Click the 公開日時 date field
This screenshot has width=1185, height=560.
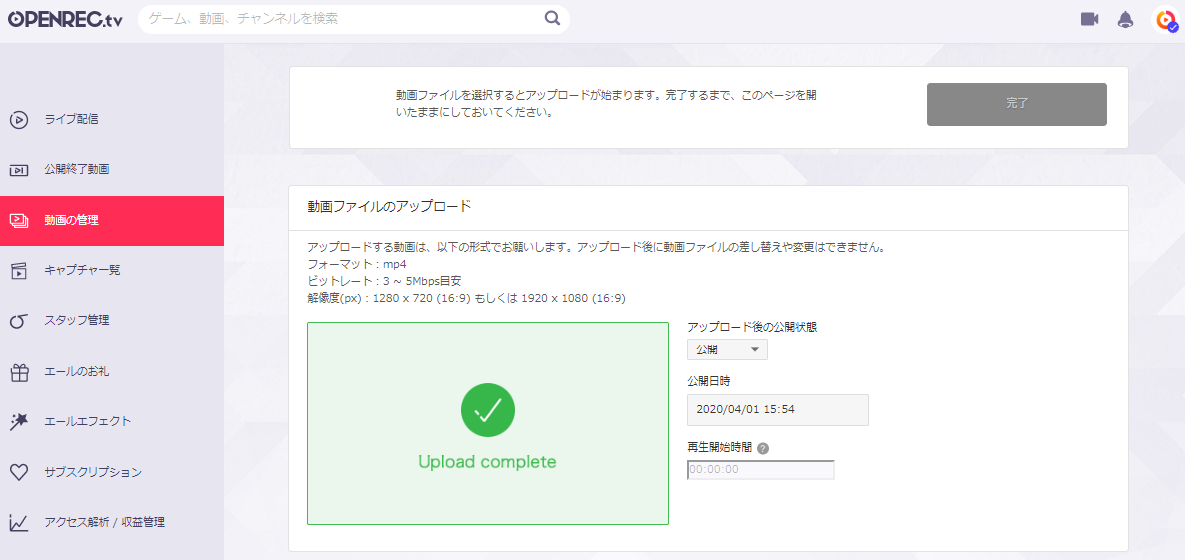(778, 410)
